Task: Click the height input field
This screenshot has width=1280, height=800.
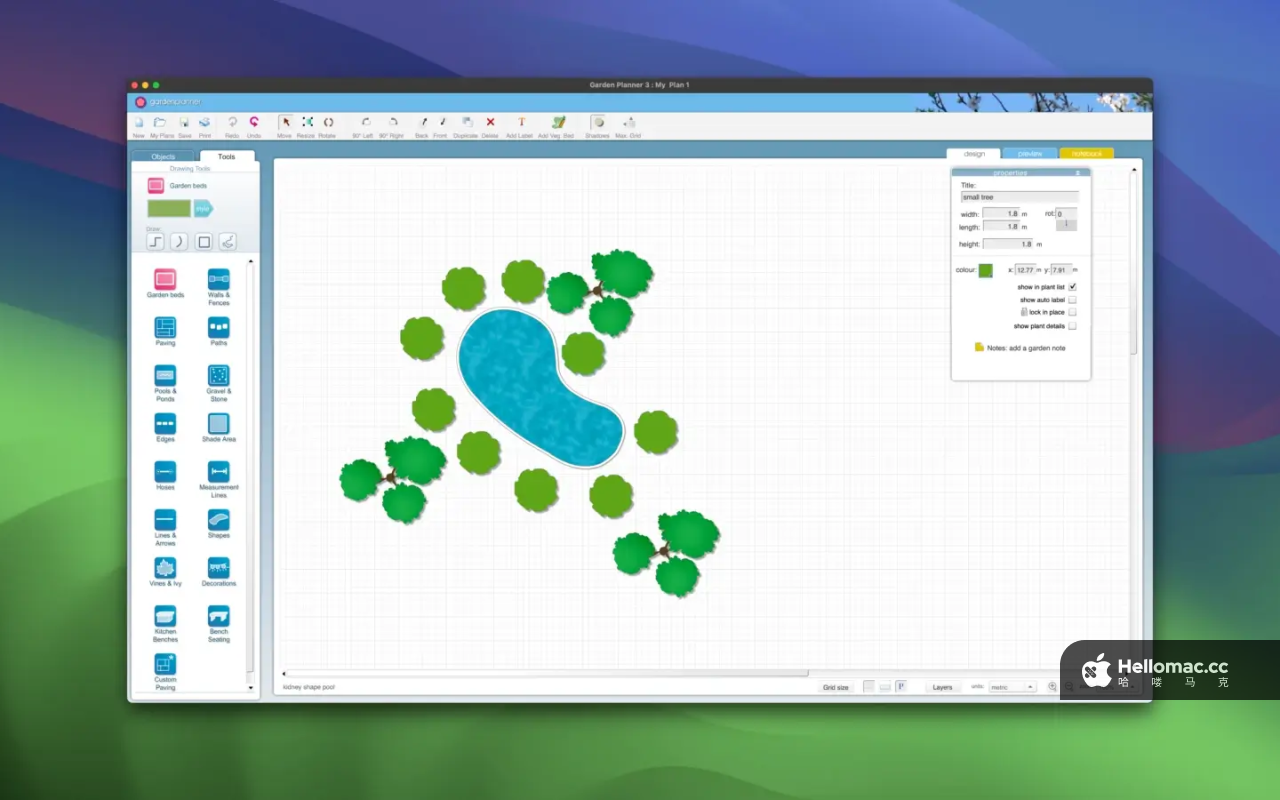Action: coord(1008,244)
